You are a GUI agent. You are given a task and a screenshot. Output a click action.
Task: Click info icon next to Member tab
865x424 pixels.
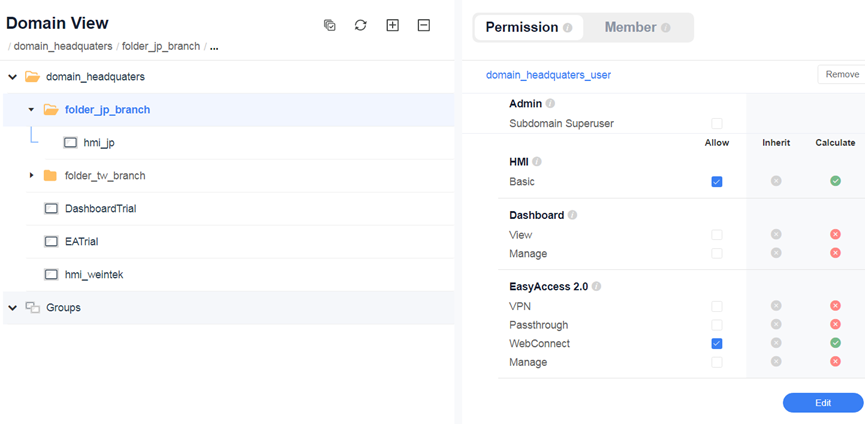tap(666, 28)
